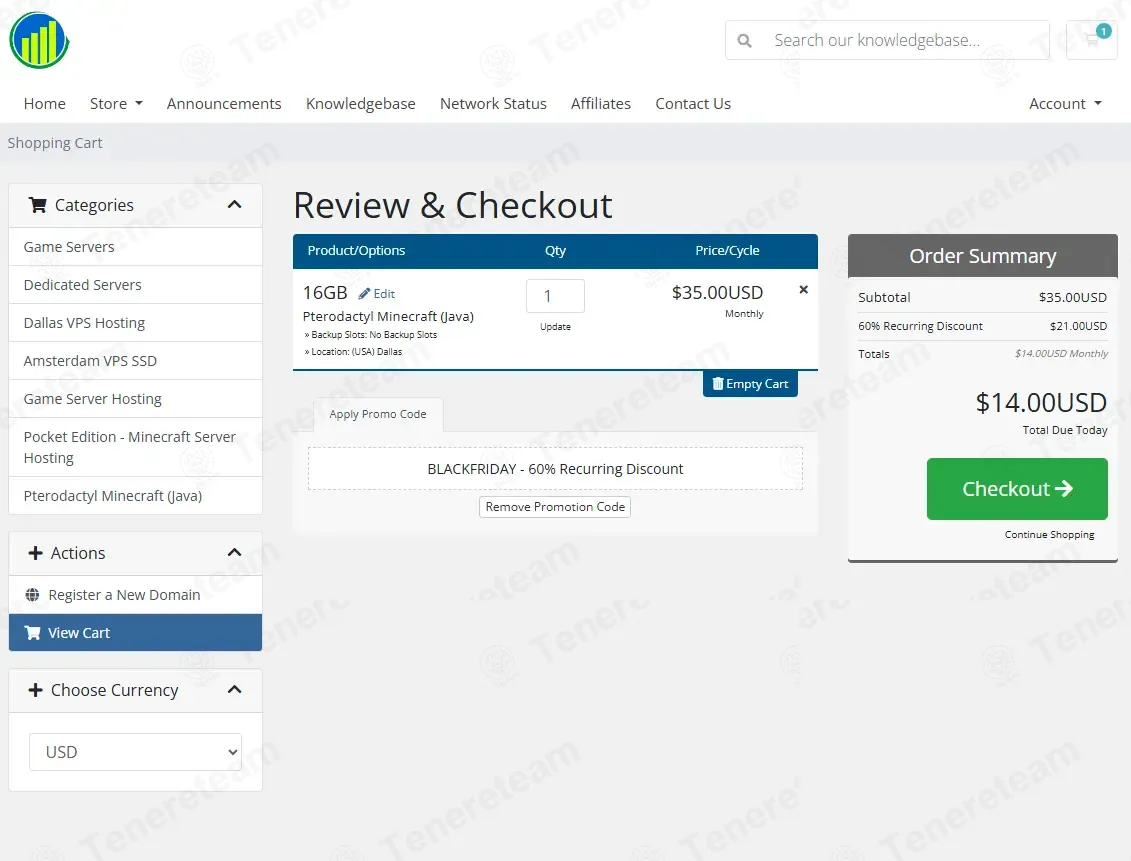Open the Account dropdown menu
This screenshot has width=1131, height=861.
[1065, 104]
